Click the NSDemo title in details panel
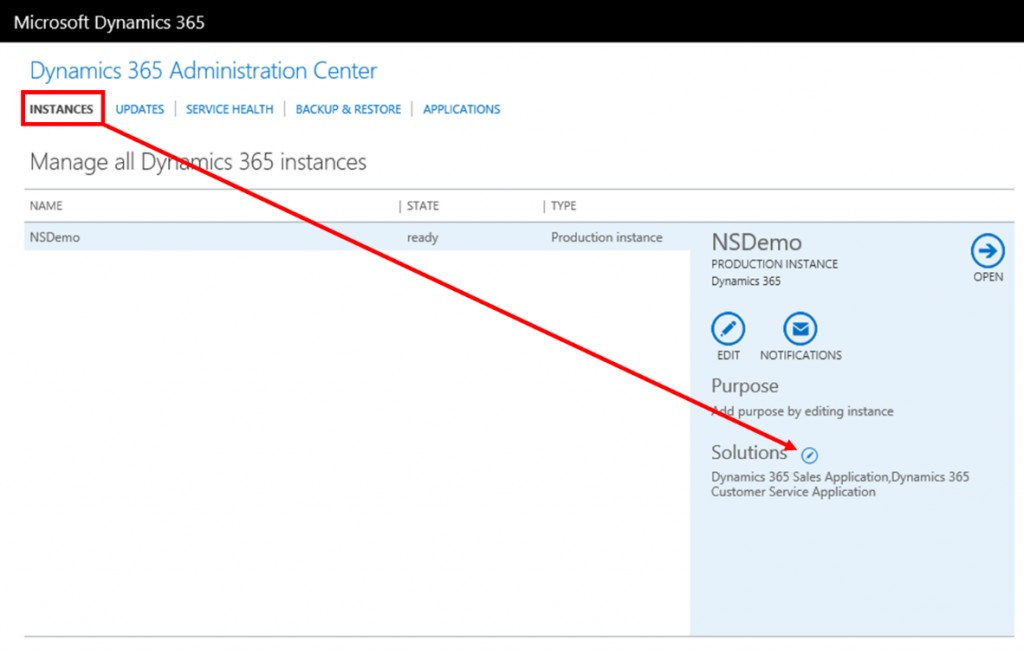This screenshot has width=1024, height=653. tap(756, 242)
